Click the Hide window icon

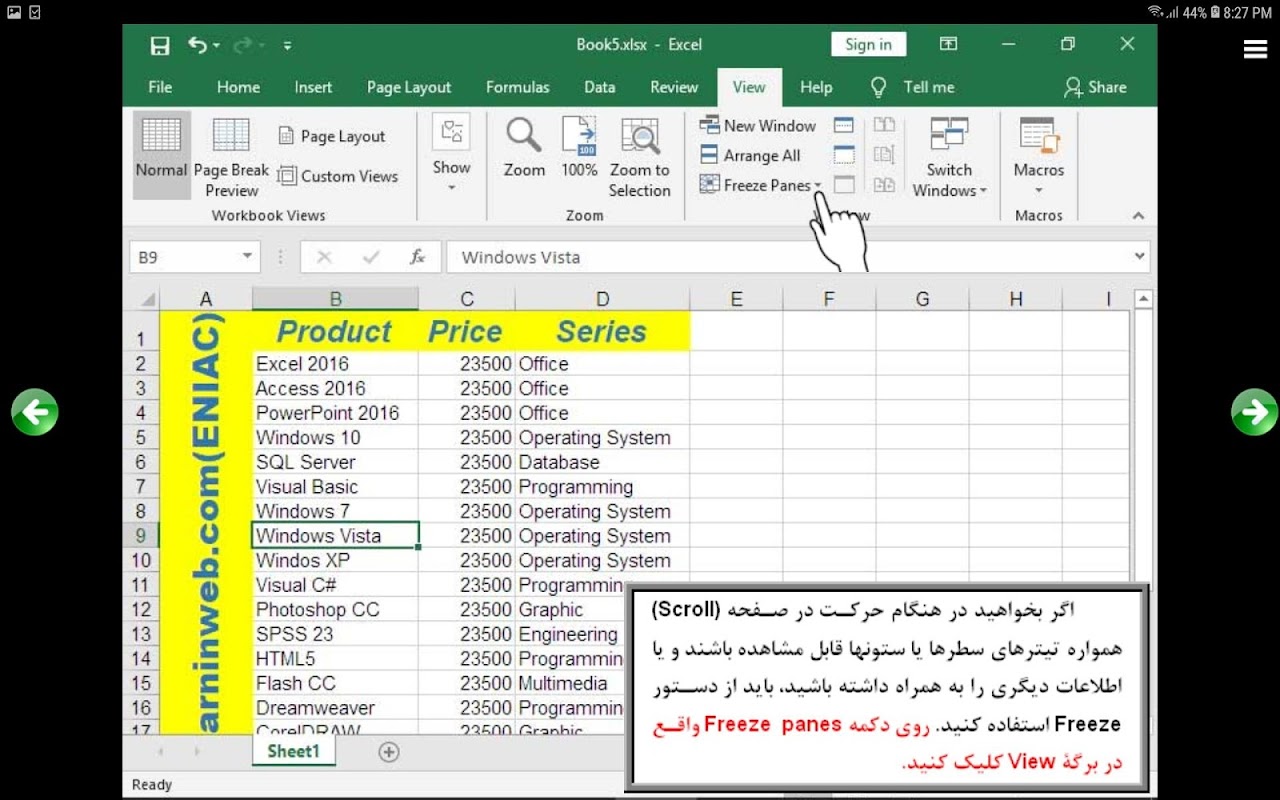pos(844,155)
